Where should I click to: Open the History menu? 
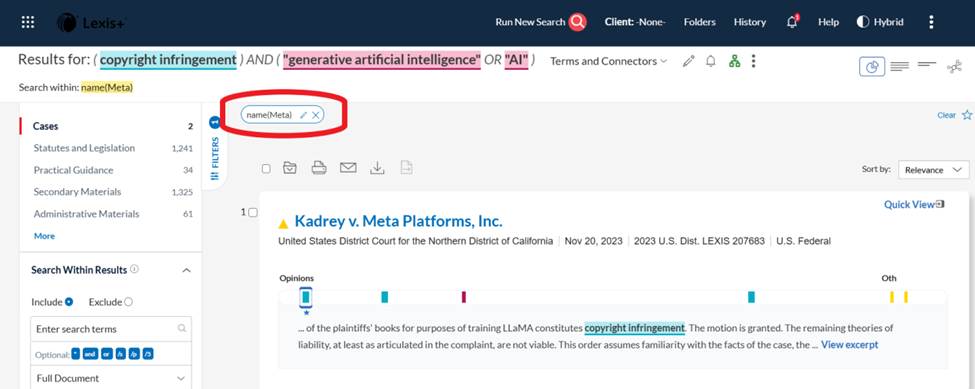click(750, 22)
